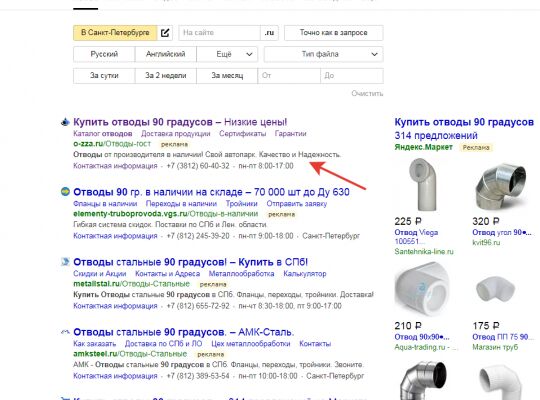Click amksteel.ru/Отводы-Стальные URL
540x400 pixels.
pyautogui.click(x=130, y=354)
